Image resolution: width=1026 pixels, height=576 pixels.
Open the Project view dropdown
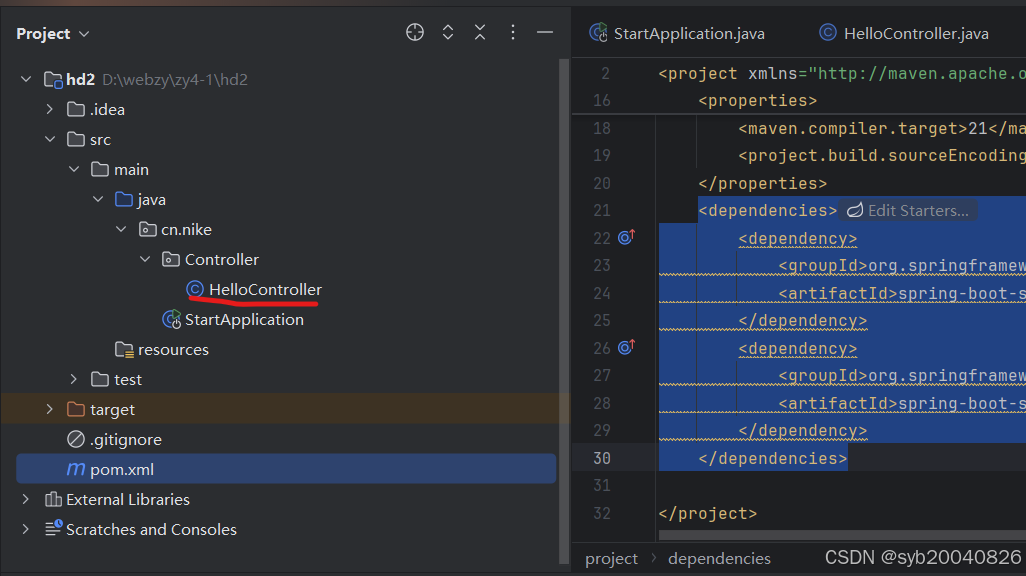coord(52,33)
